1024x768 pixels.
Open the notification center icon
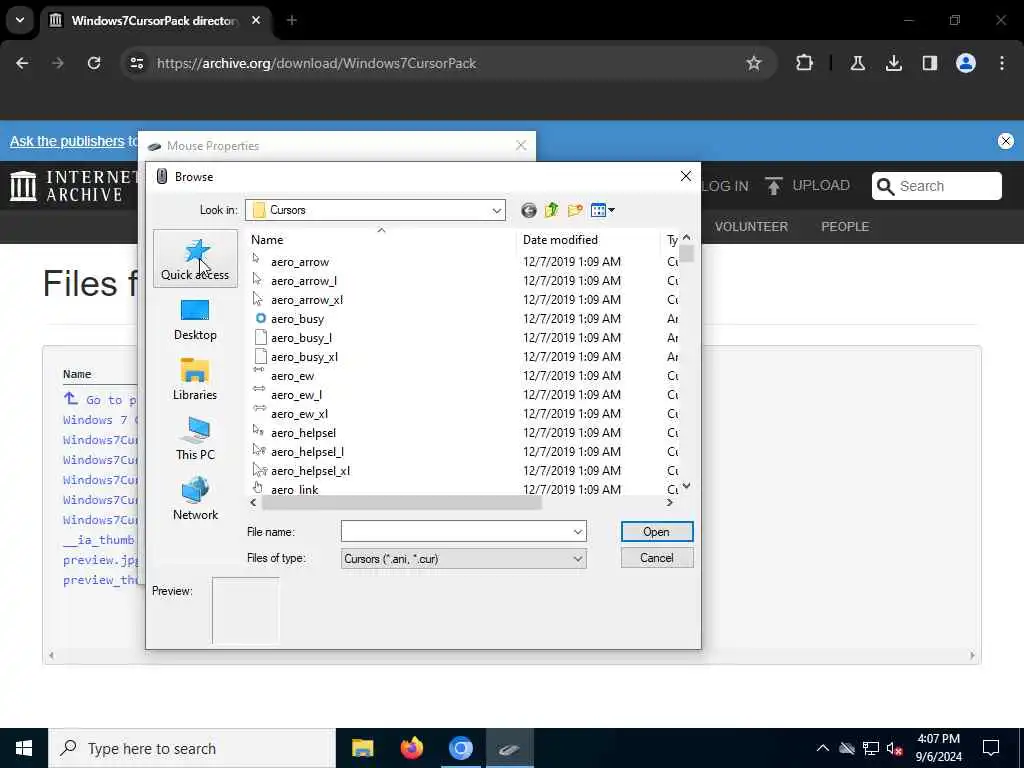click(x=991, y=748)
